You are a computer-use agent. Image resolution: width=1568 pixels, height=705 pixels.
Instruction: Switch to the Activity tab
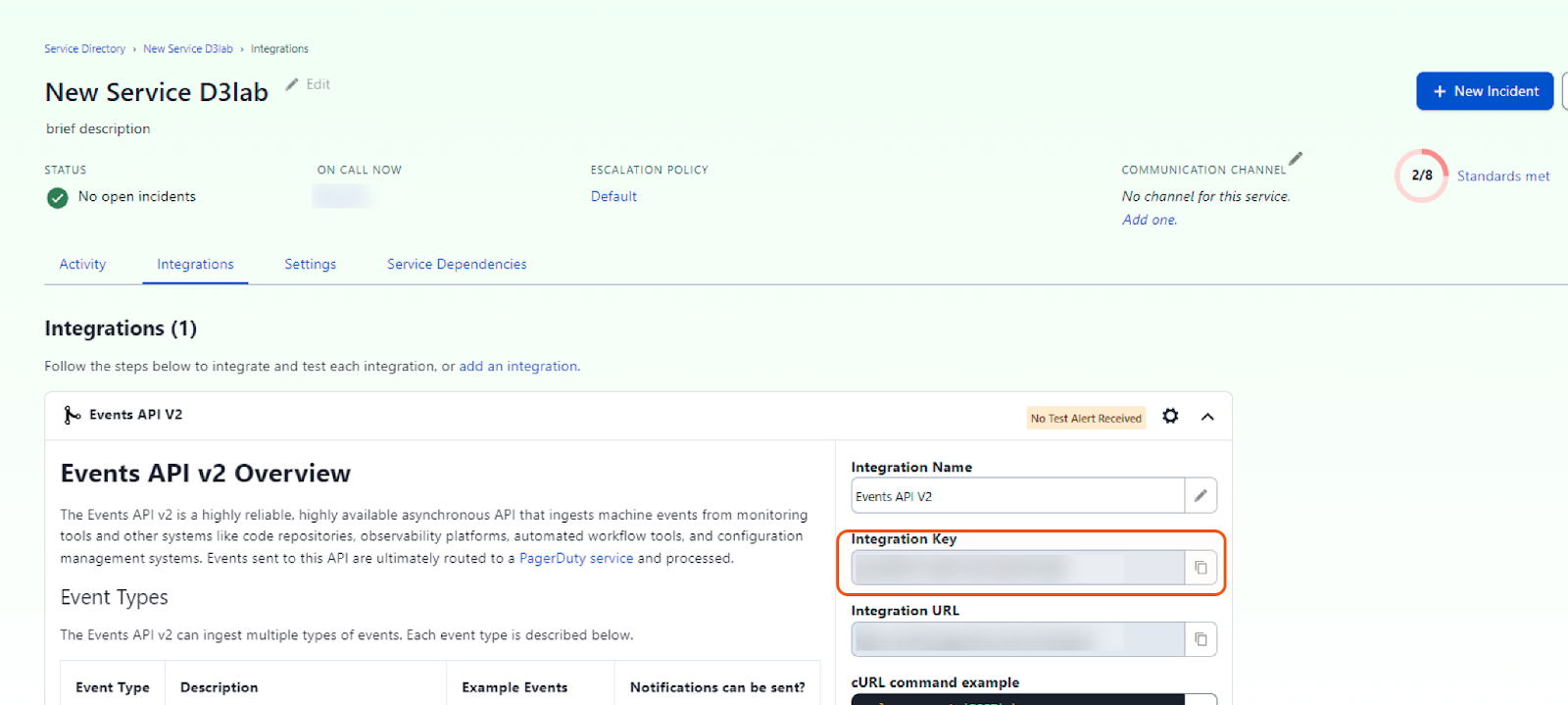coord(82,265)
